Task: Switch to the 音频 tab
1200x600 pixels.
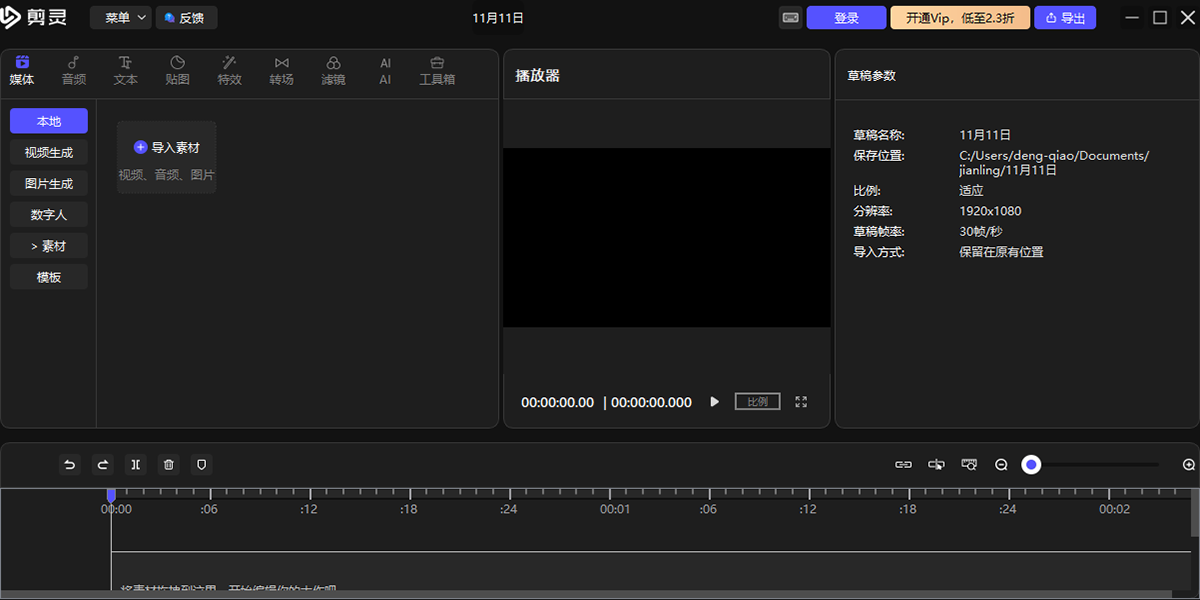Action: coord(74,71)
